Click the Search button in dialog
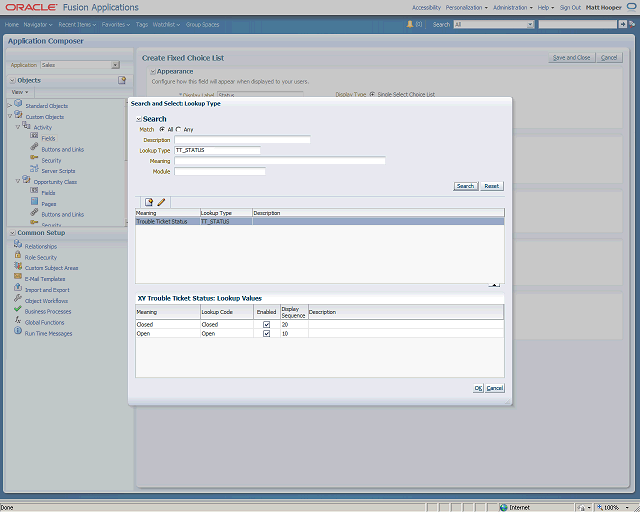This screenshot has height=512, width=640. point(465,186)
